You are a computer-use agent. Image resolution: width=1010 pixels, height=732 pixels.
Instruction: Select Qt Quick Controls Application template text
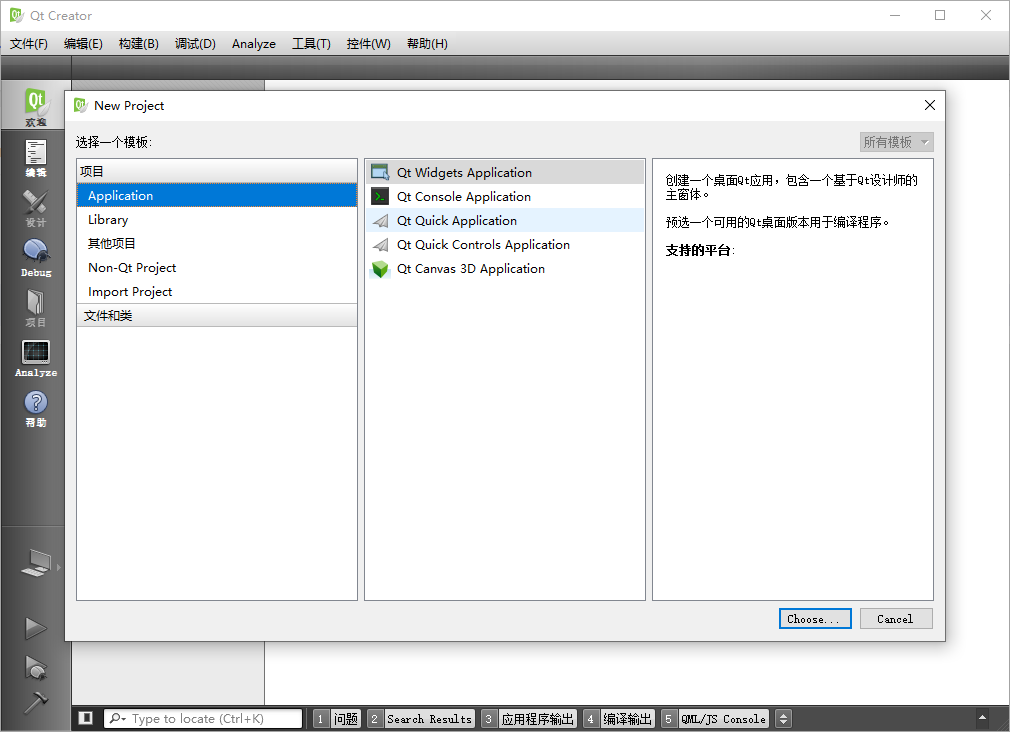pyautogui.click(x=483, y=245)
